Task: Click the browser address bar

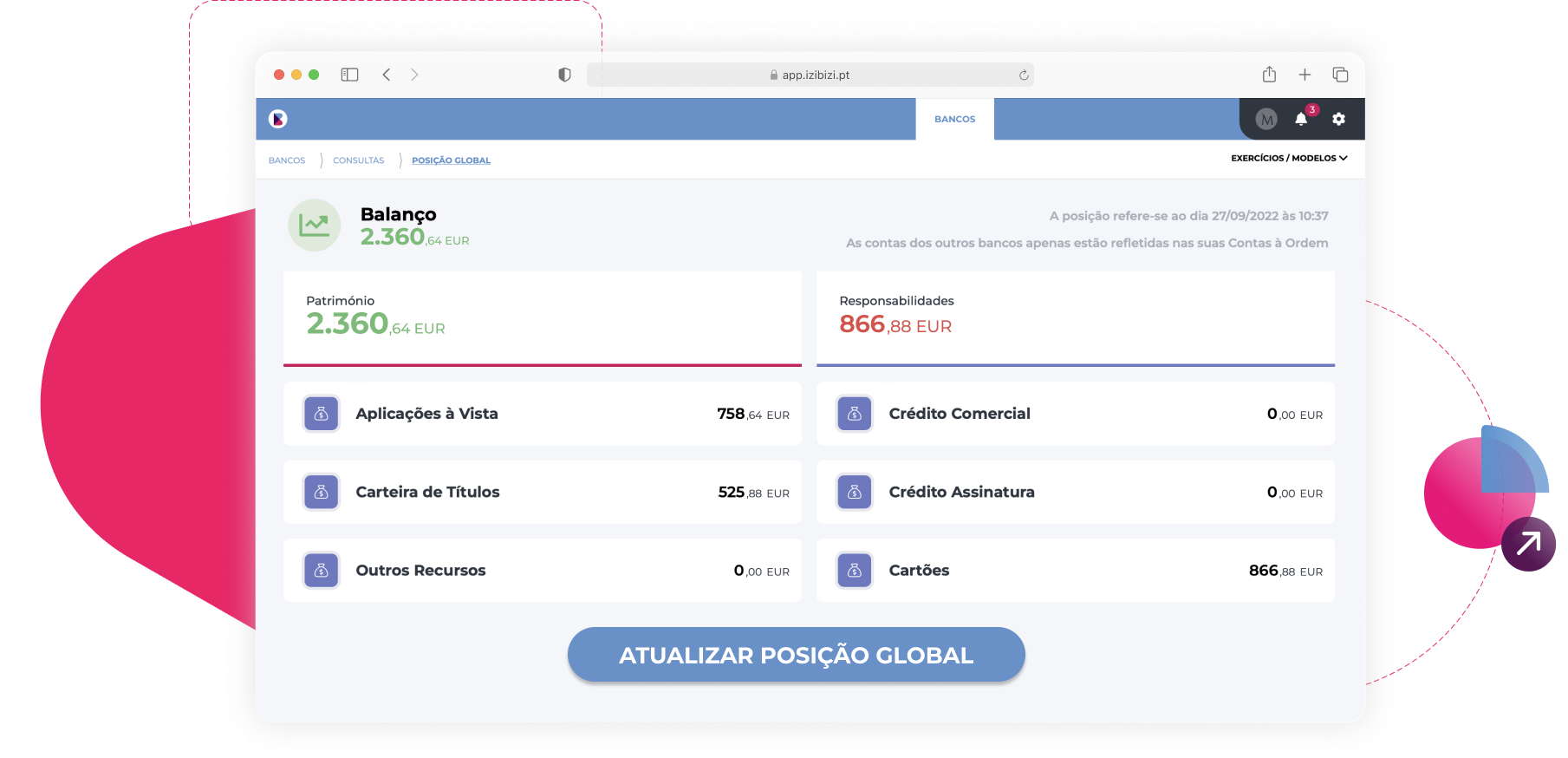Action: point(809,75)
